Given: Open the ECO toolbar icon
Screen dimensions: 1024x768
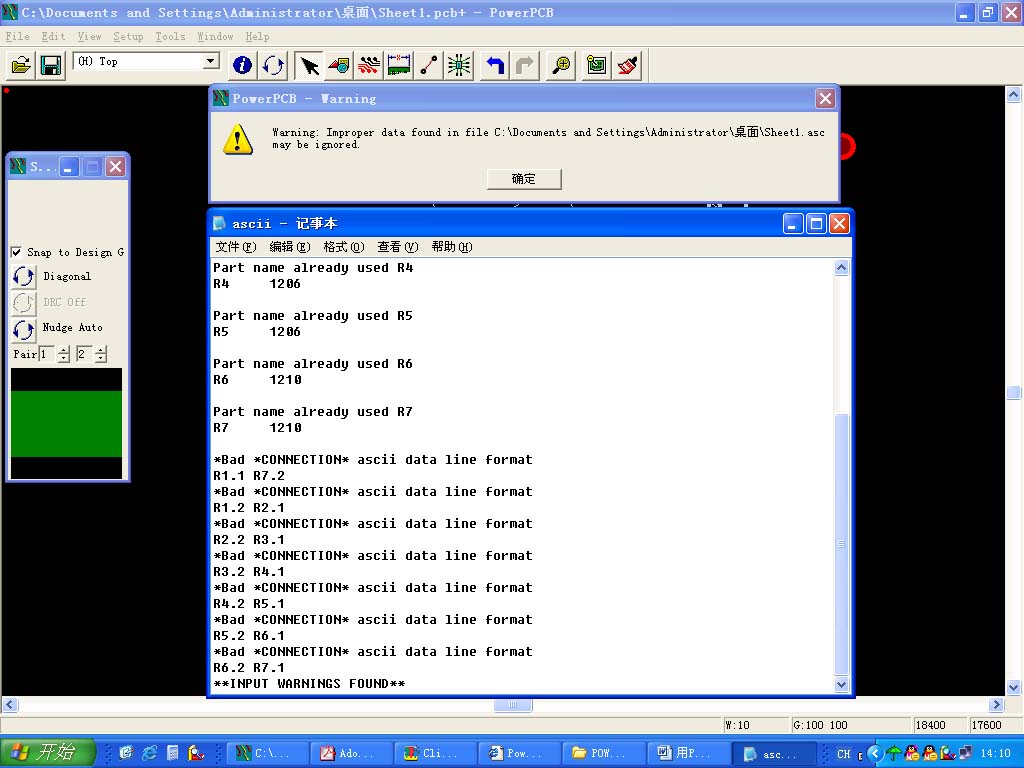Looking at the screenshot, I should [429, 65].
